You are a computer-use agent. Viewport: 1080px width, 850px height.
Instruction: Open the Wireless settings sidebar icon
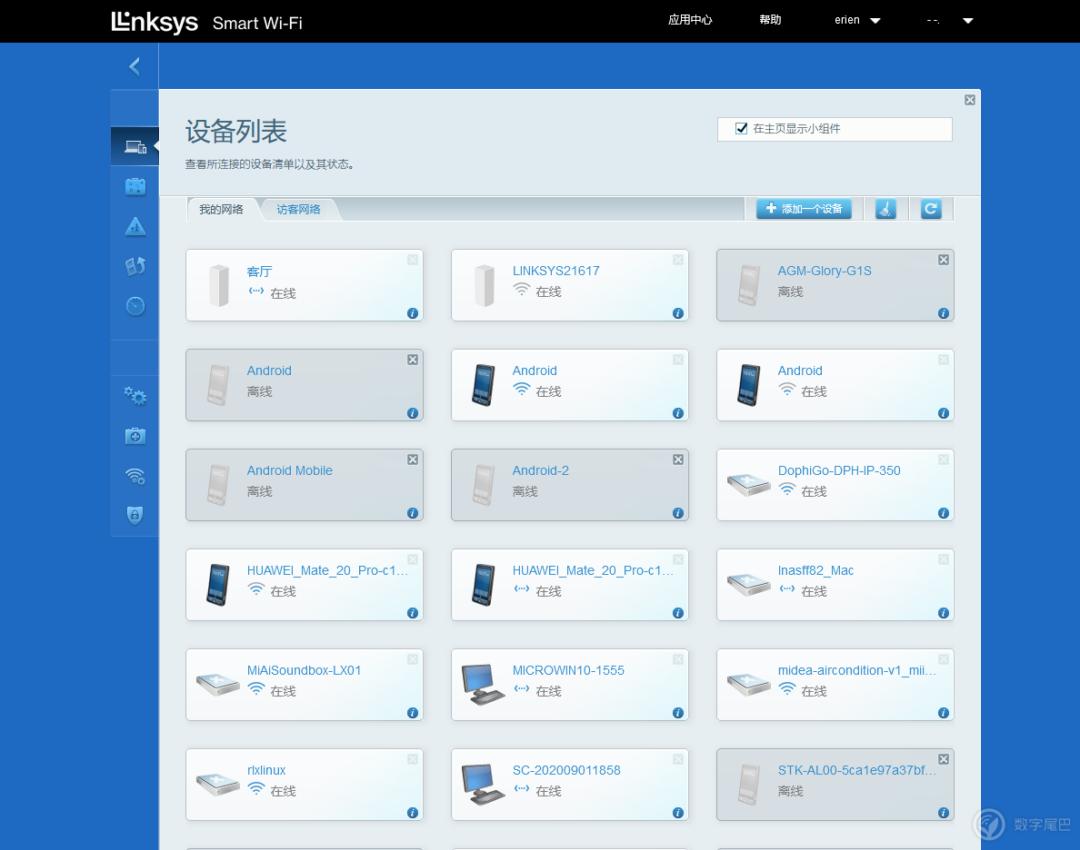tap(135, 476)
